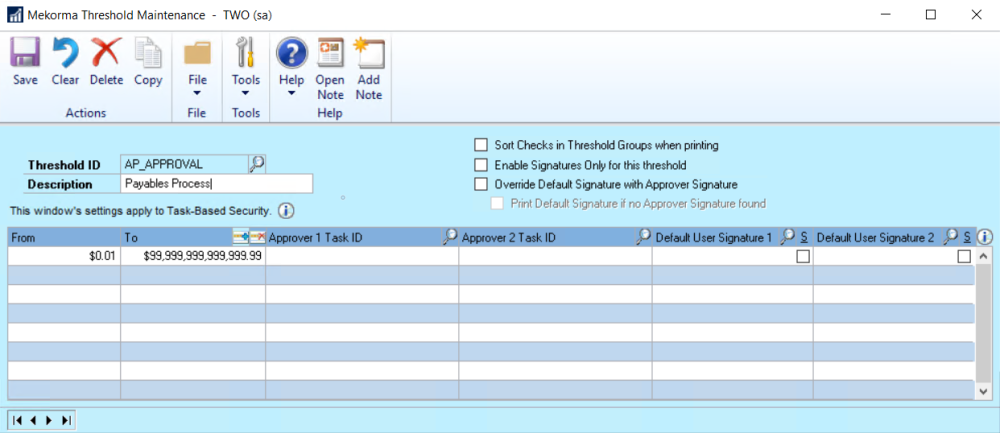Click the Default User Signature 2 column header text

(x=875, y=237)
